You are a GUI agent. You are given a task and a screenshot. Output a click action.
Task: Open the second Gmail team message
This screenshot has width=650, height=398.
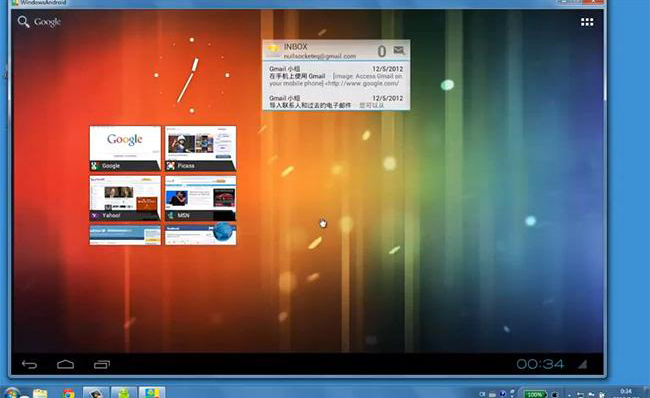point(336,102)
